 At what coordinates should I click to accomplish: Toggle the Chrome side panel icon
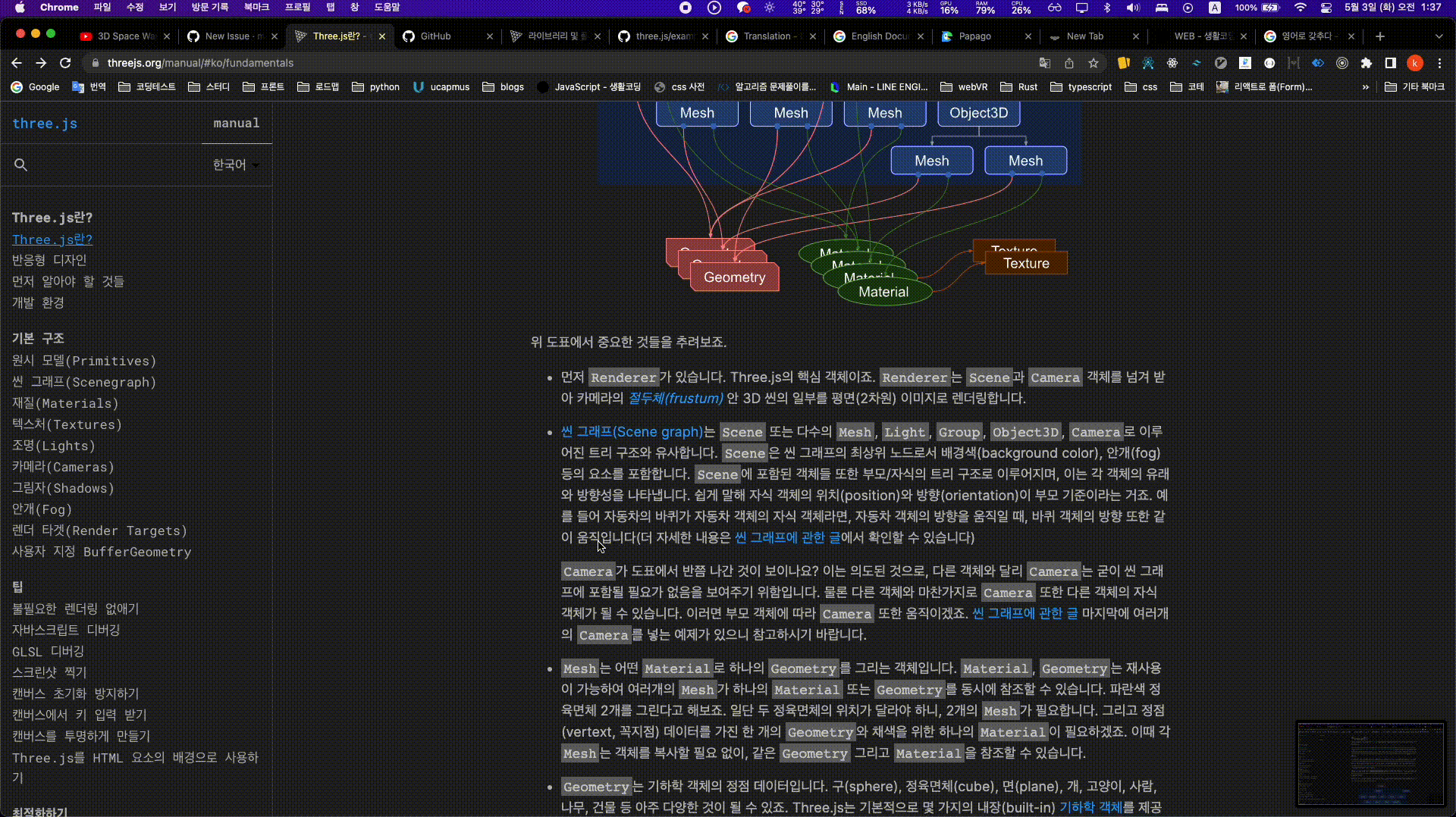point(1390,63)
